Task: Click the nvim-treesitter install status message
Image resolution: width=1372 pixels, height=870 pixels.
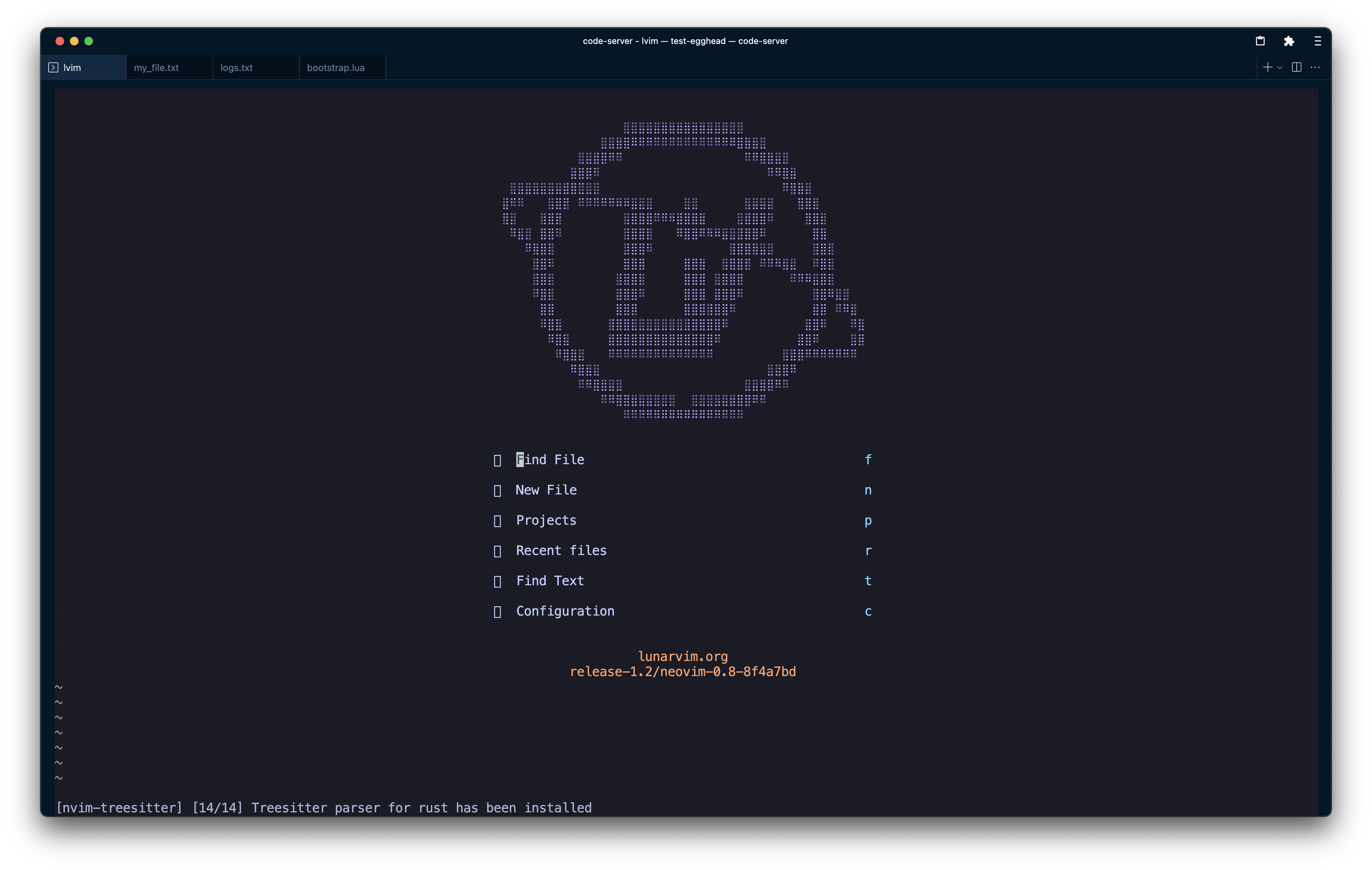Action: click(324, 807)
